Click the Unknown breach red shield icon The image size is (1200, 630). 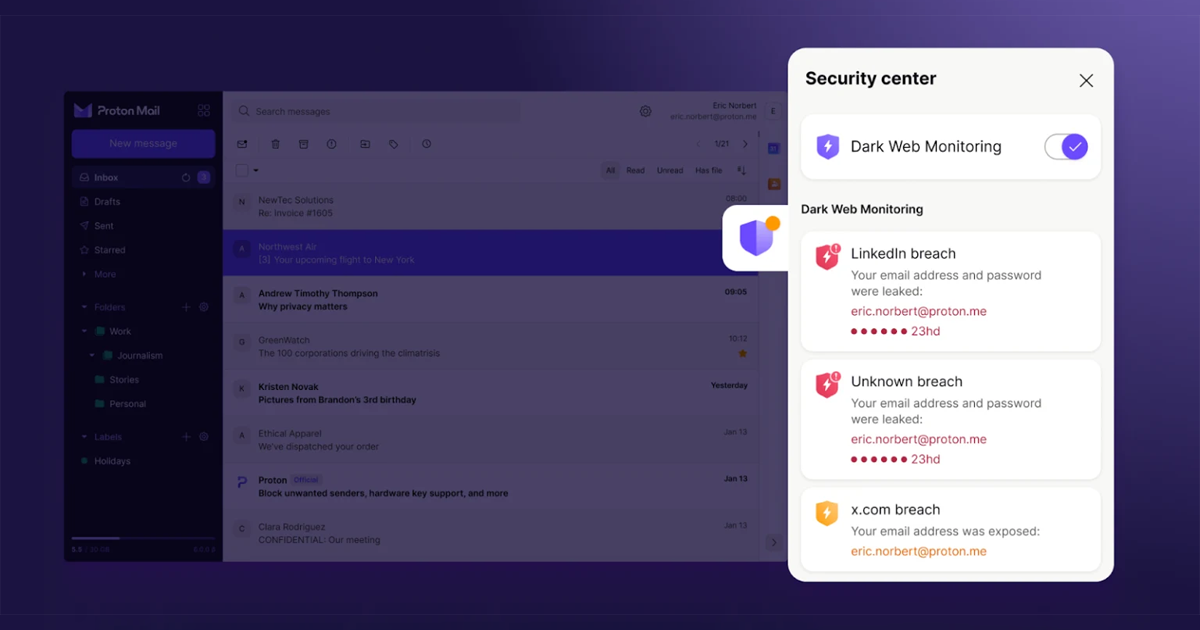tap(828, 385)
